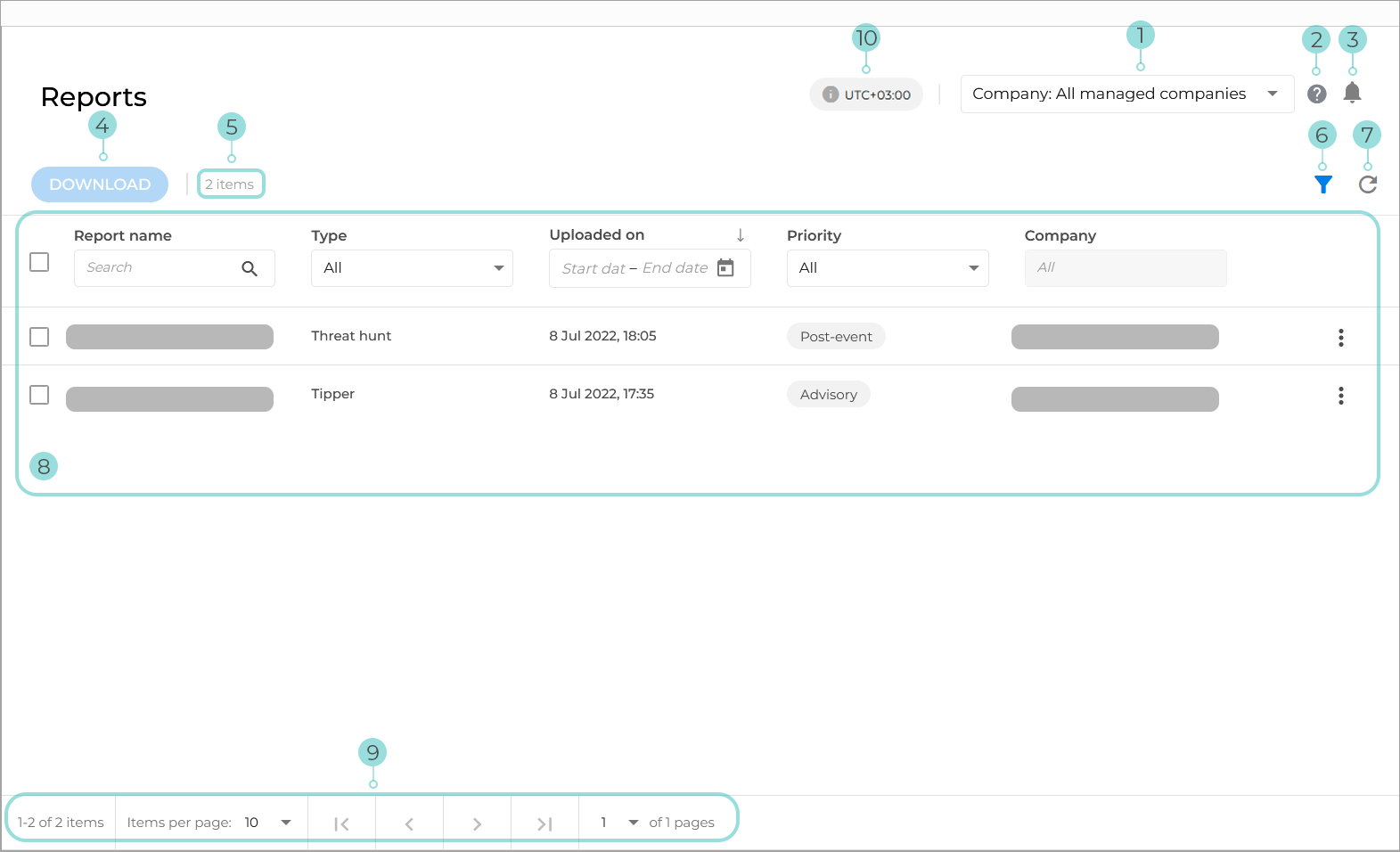Open the calendar date picker icon

point(726,268)
